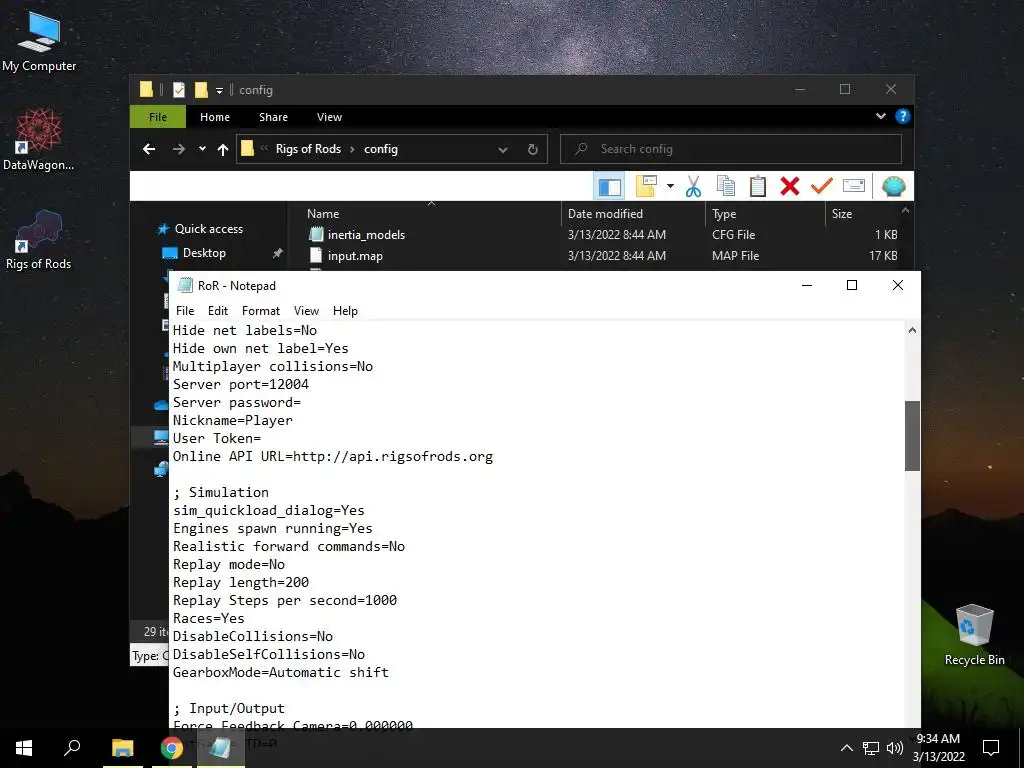Click the Notepad scrollbar up arrow

coord(912,330)
